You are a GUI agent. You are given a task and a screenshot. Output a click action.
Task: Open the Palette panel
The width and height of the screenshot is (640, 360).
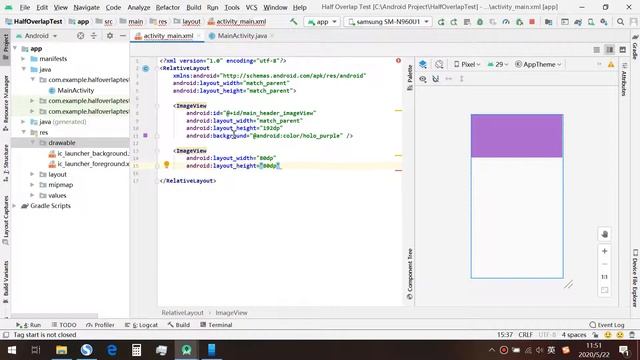pyautogui.click(x=410, y=78)
